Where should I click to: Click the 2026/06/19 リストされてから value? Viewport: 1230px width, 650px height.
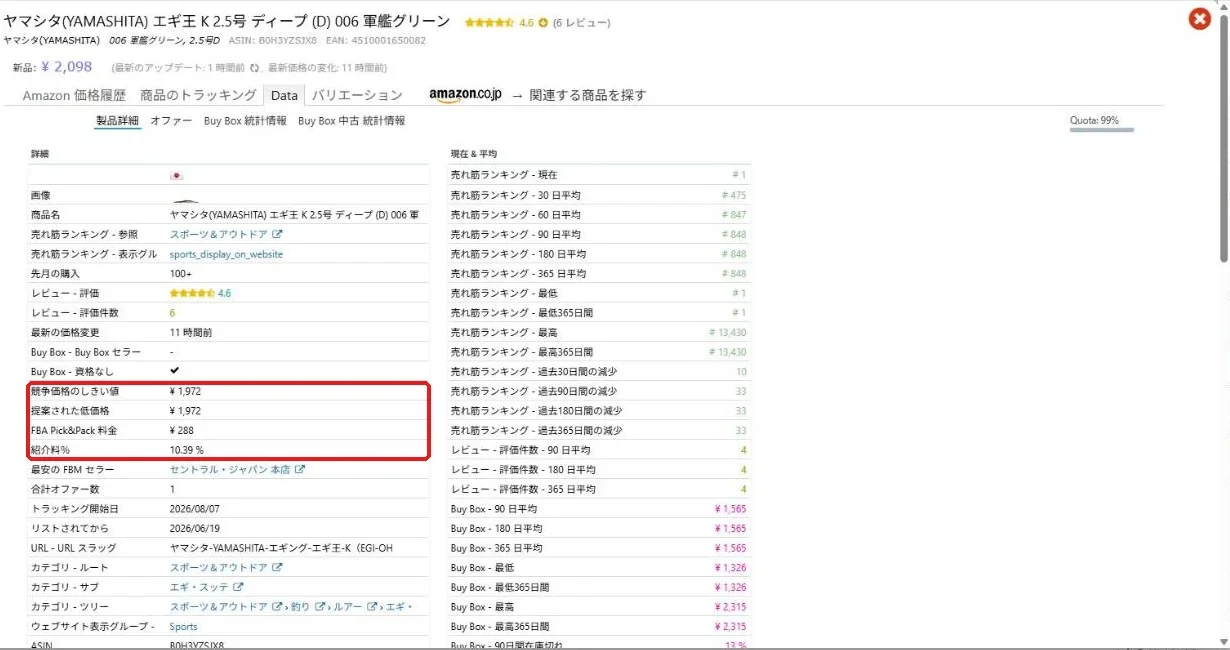click(194, 528)
